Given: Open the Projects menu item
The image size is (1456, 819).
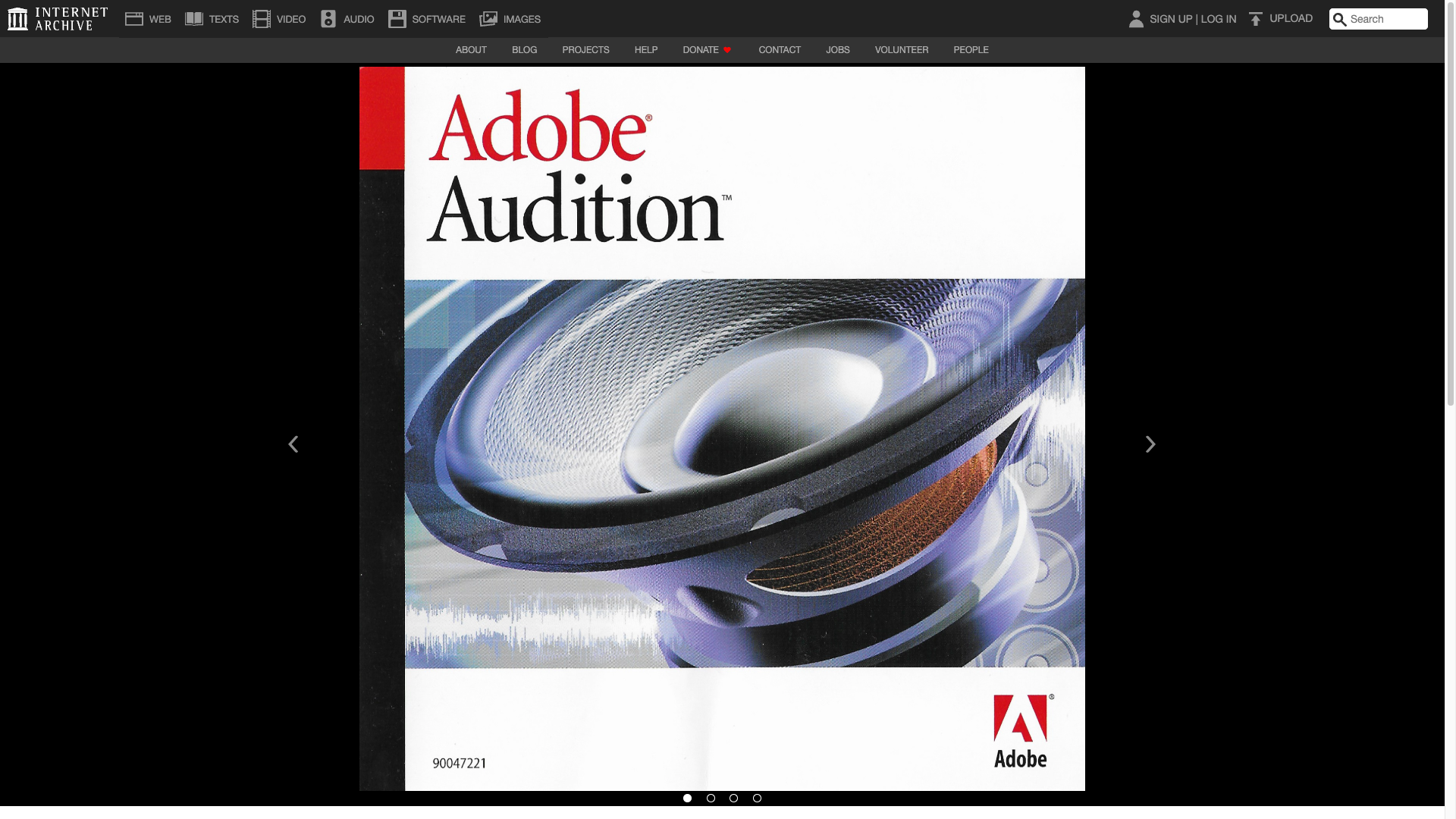Looking at the screenshot, I should pos(585,50).
